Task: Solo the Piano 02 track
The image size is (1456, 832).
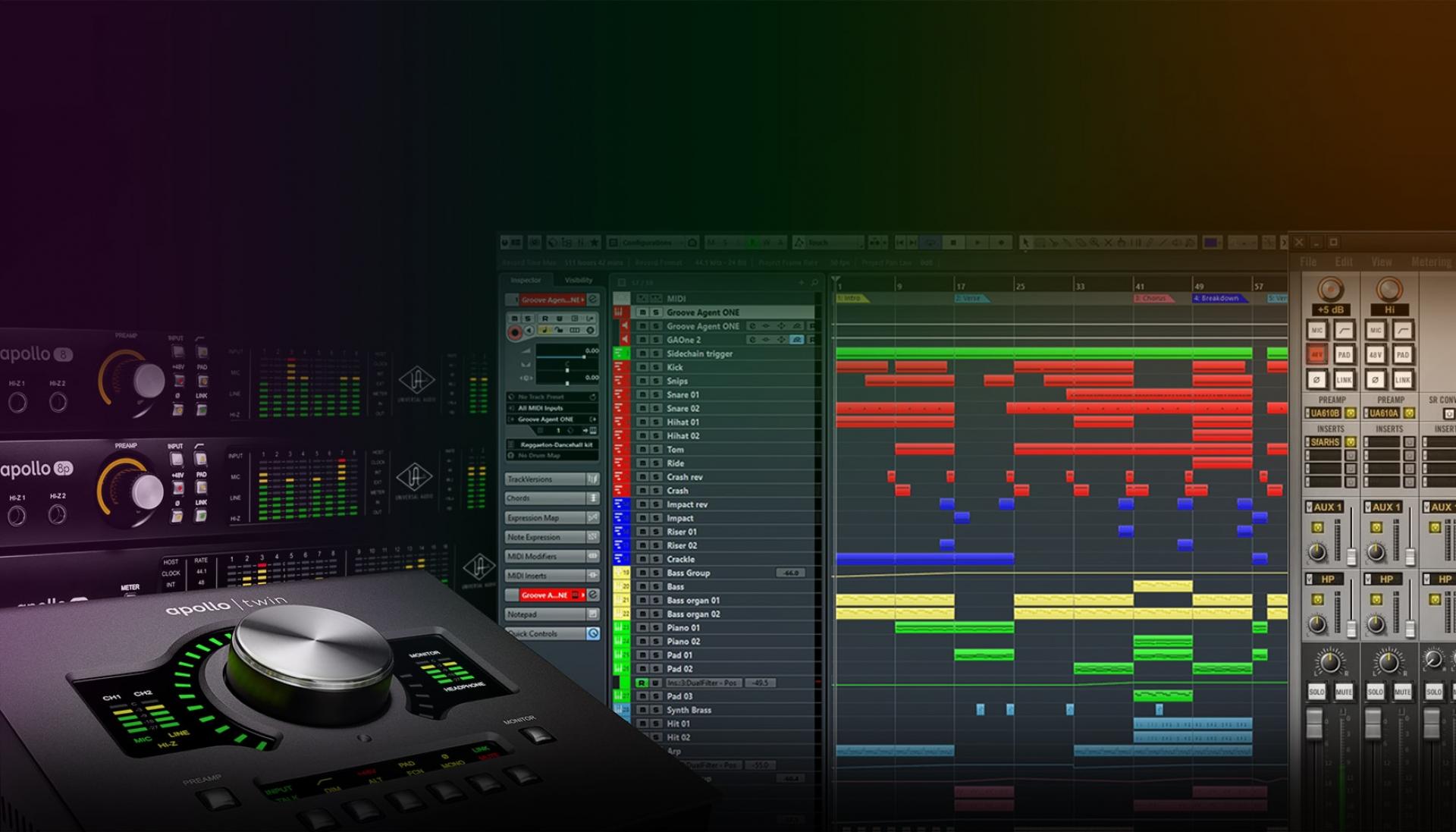Action: point(656,642)
